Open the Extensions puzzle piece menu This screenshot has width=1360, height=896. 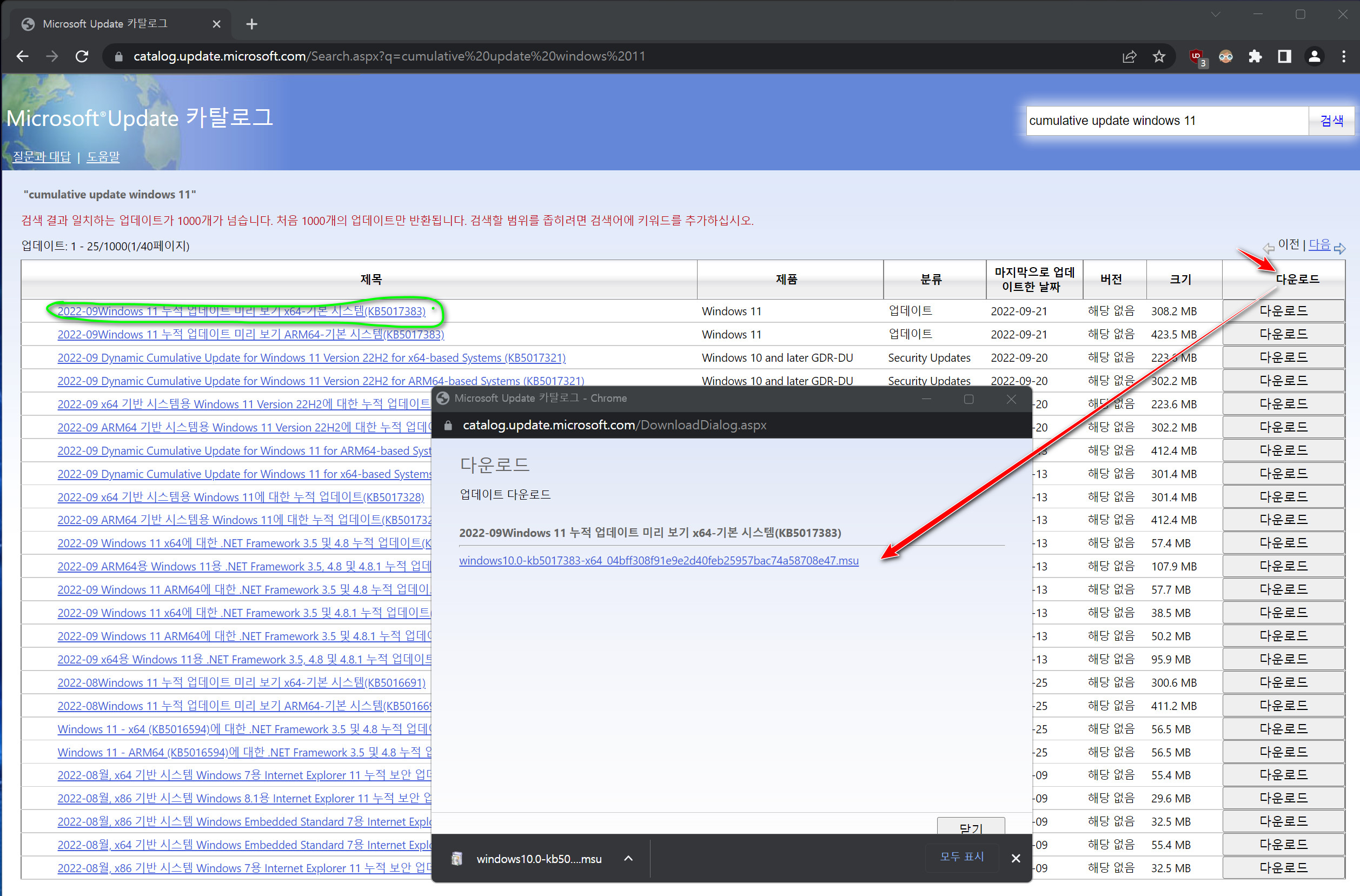(1256, 56)
